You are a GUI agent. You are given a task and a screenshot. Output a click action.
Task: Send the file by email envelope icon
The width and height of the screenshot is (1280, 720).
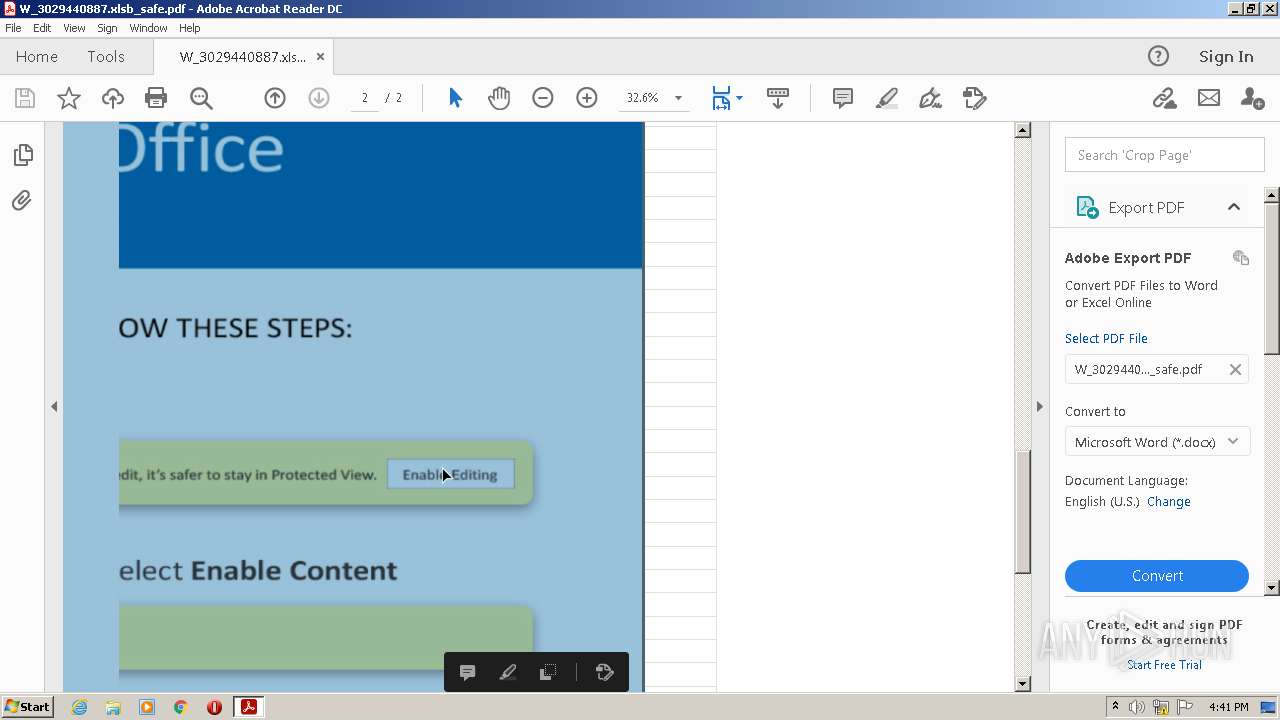tap(1209, 98)
